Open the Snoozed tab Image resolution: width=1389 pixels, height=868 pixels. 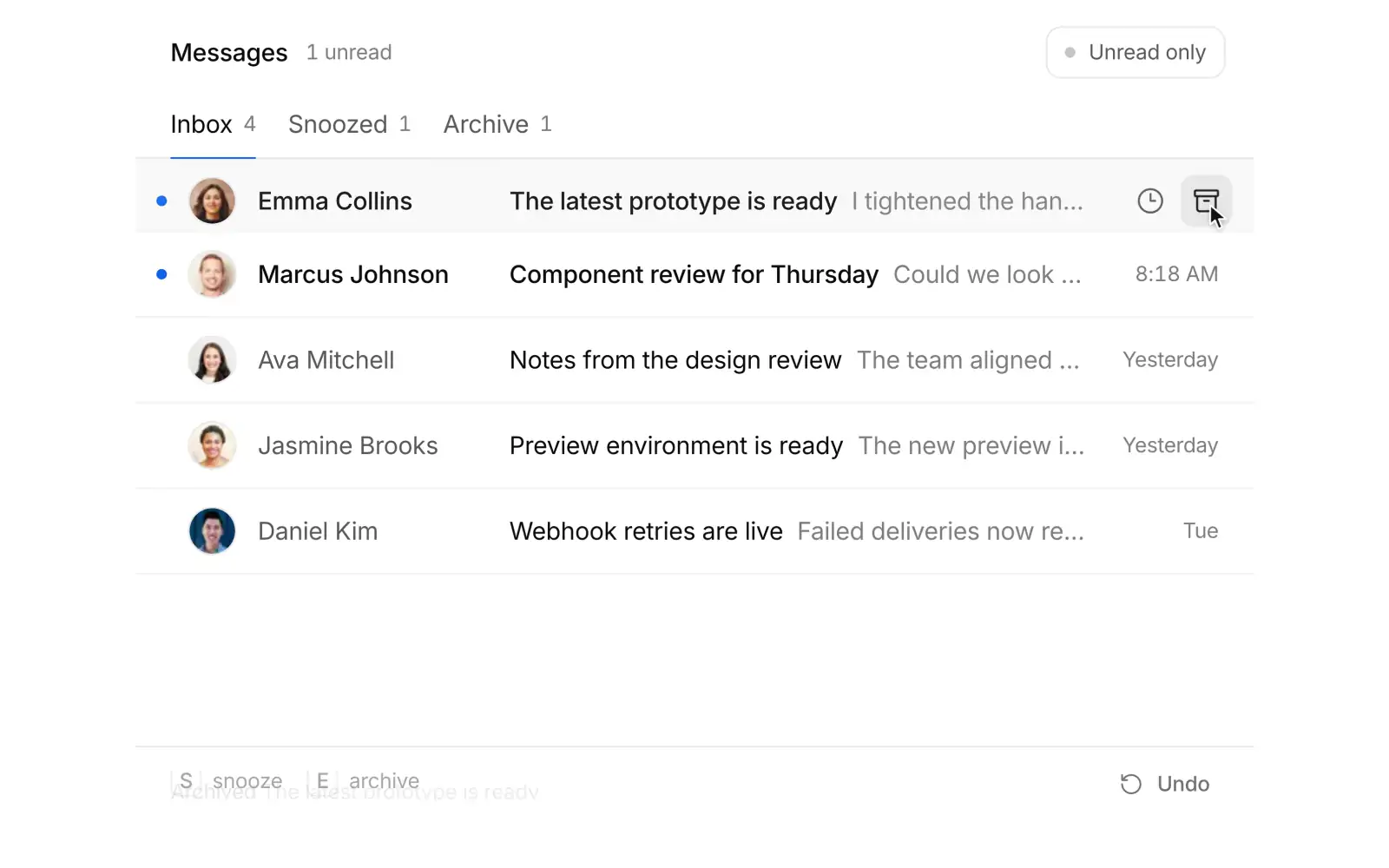click(x=349, y=124)
